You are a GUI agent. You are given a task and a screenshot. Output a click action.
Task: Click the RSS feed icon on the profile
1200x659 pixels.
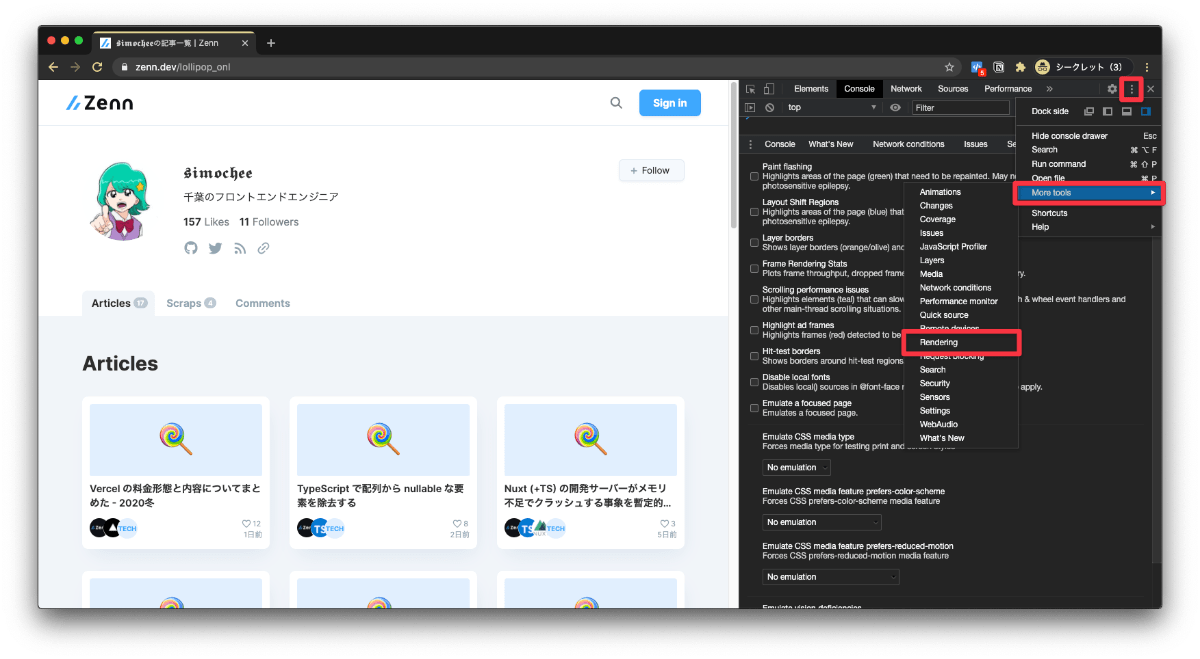[240, 248]
